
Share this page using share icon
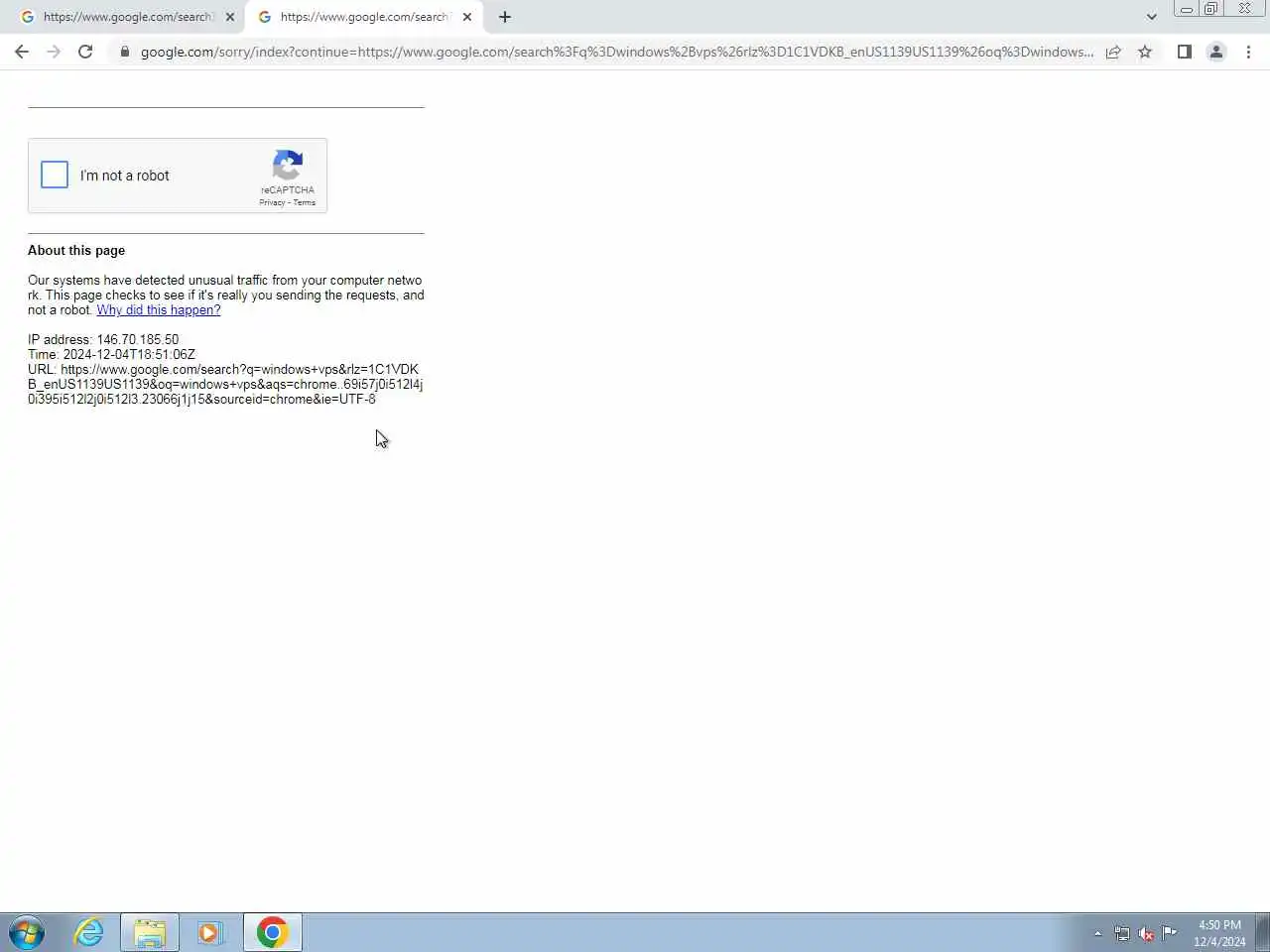(x=1113, y=52)
